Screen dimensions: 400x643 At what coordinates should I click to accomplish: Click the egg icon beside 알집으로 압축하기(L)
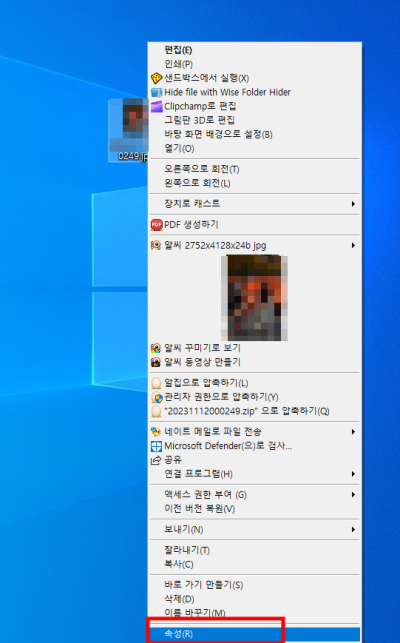pyautogui.click(x=156, y=383)
